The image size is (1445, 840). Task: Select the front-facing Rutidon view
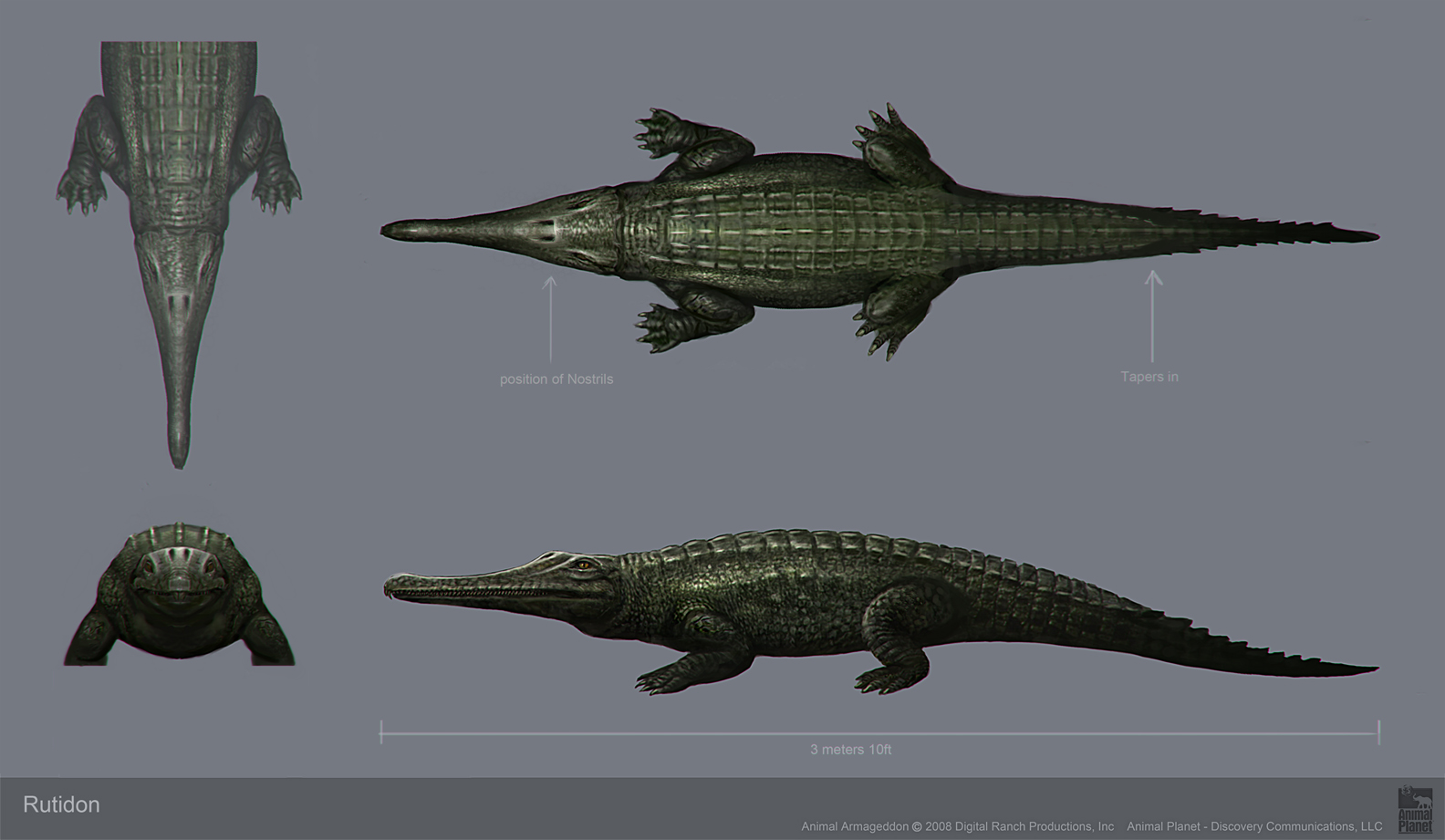[179, 594]
